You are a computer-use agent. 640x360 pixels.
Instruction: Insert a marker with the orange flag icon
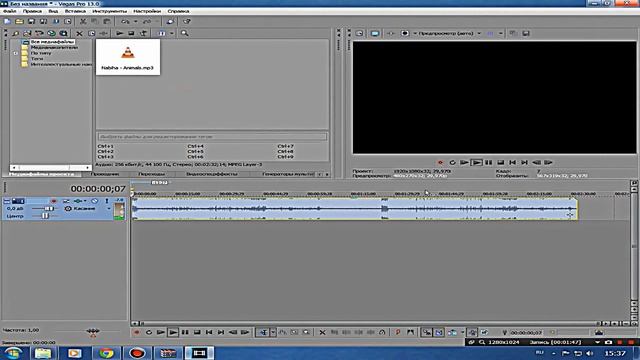[x=398, y=332]
